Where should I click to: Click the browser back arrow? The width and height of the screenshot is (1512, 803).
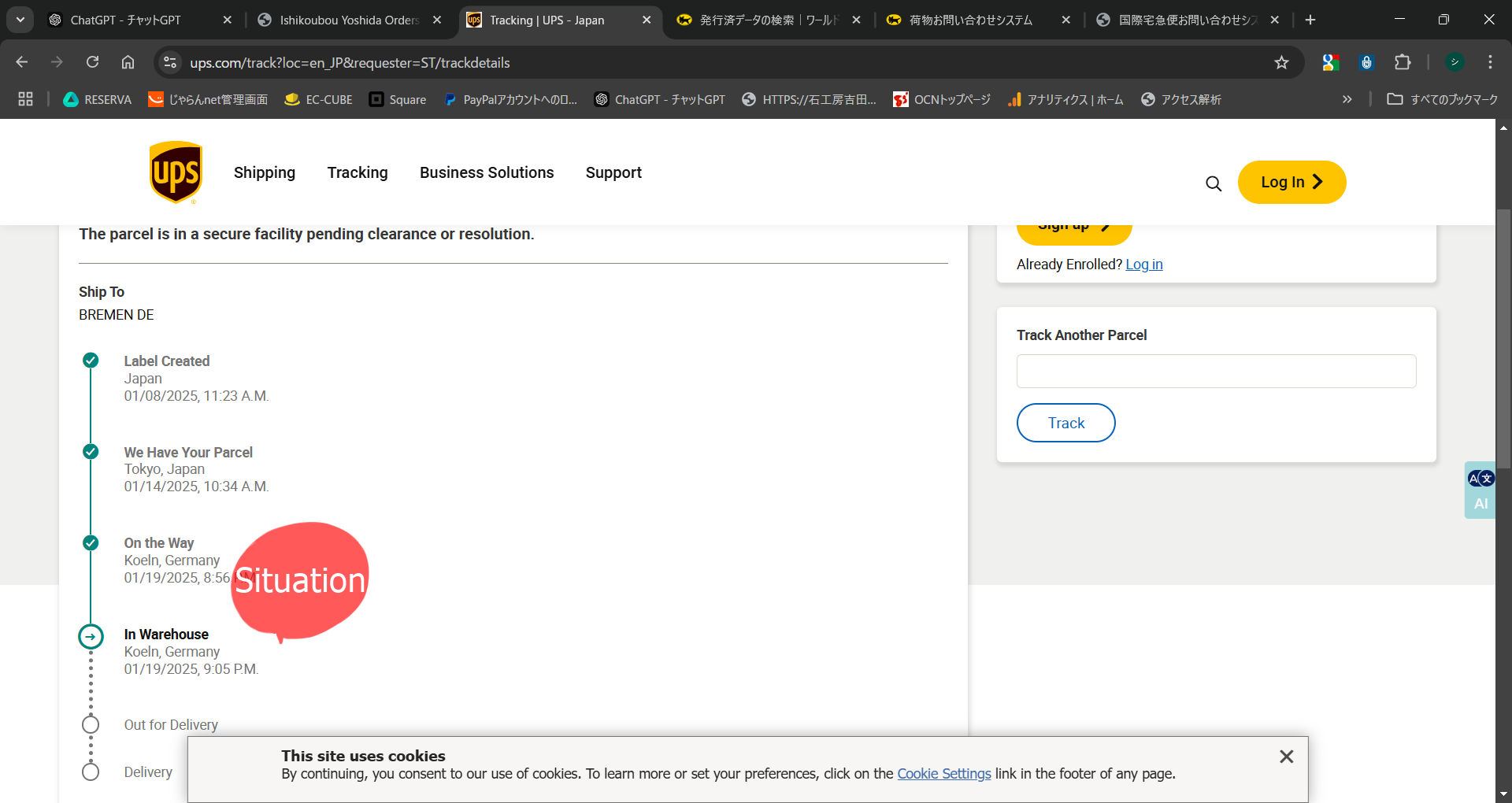pyautogui.click(x=22, y=62)
